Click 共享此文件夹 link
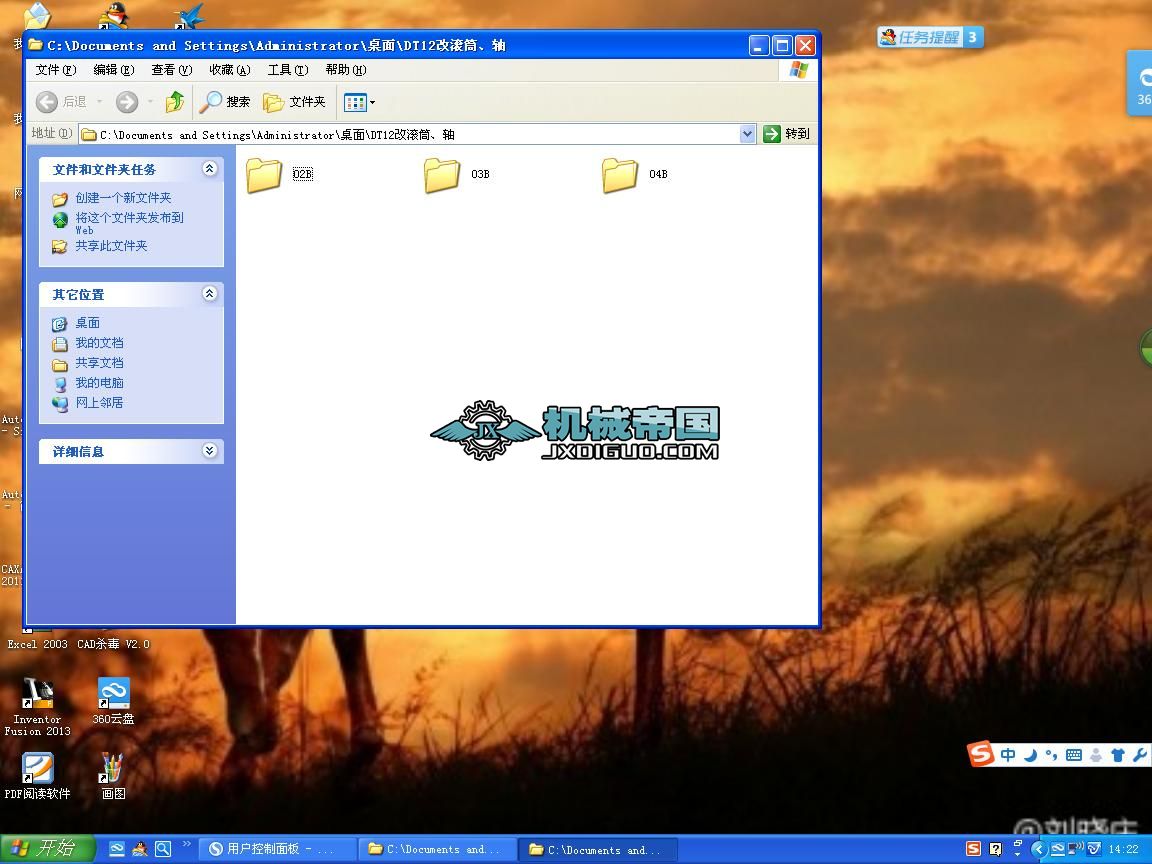 (111, 246)
